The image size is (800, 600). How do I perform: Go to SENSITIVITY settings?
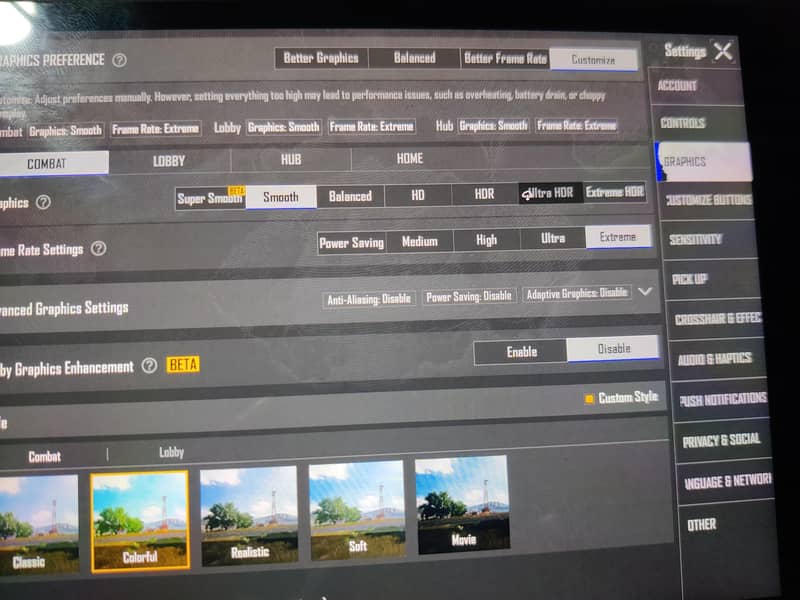tap(710, 239)
